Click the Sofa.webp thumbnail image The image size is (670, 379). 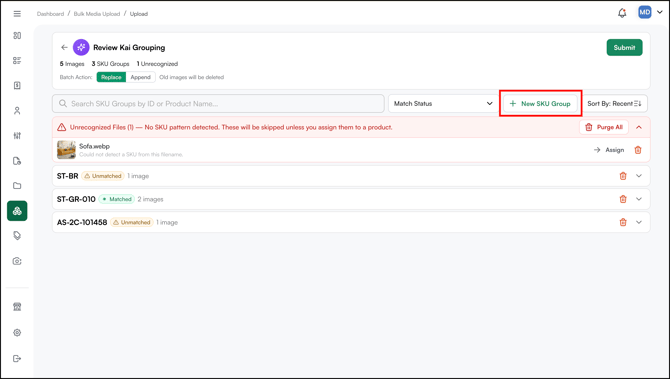click(66, 150)
